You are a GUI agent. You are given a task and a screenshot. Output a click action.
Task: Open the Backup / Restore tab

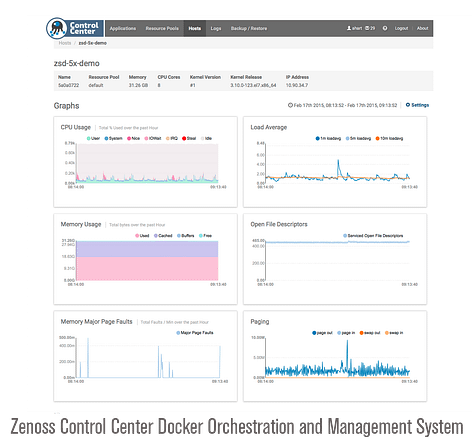[x=249, y=28]
